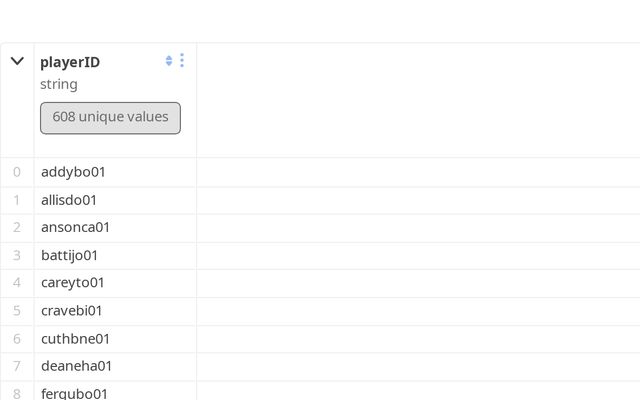Image resolution: width=640 pixels, height=400 pixels.
Task: Click row index number 6
Action: tap(17, 339)
